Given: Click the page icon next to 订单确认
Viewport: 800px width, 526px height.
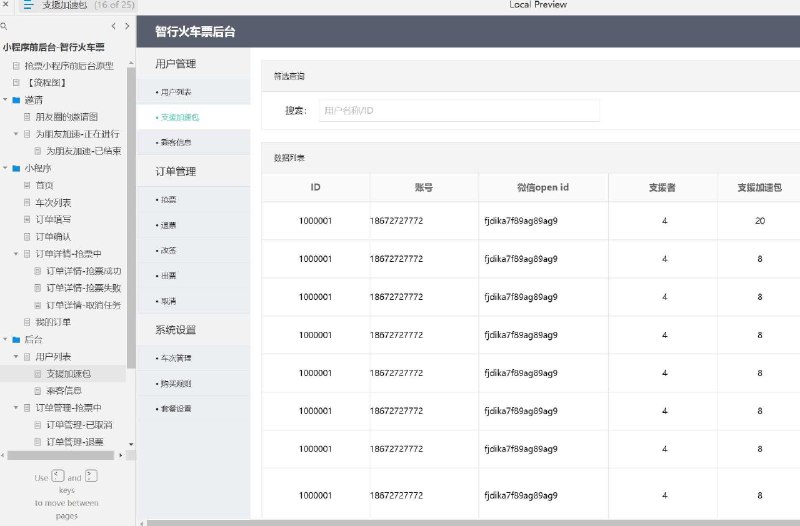Looking at the screenshot, I should point(27,237).
